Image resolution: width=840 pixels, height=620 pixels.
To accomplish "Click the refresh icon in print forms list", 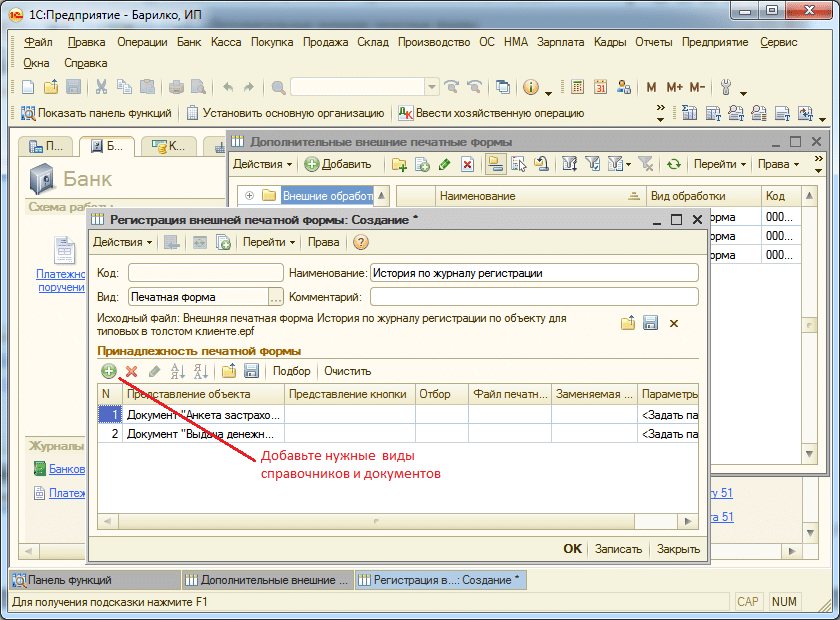I will pyautogui.click(x=674, y=164).
